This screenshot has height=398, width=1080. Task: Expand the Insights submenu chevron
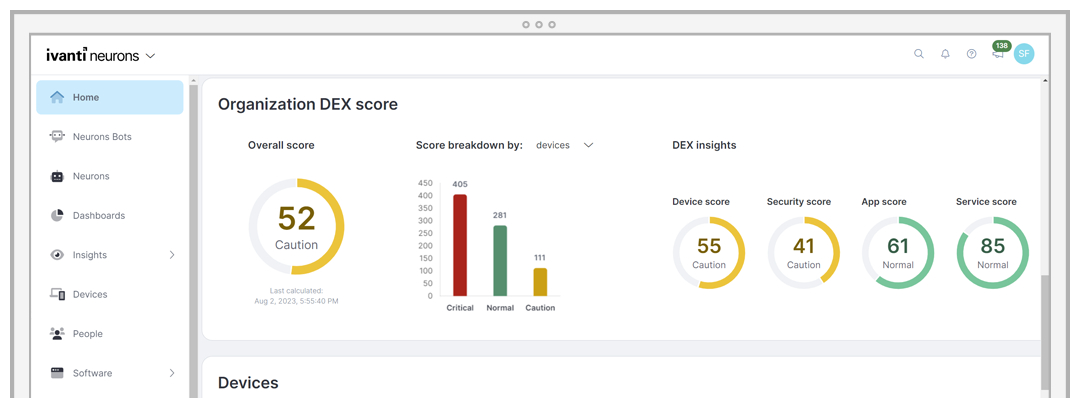click(x=172, y=255)
